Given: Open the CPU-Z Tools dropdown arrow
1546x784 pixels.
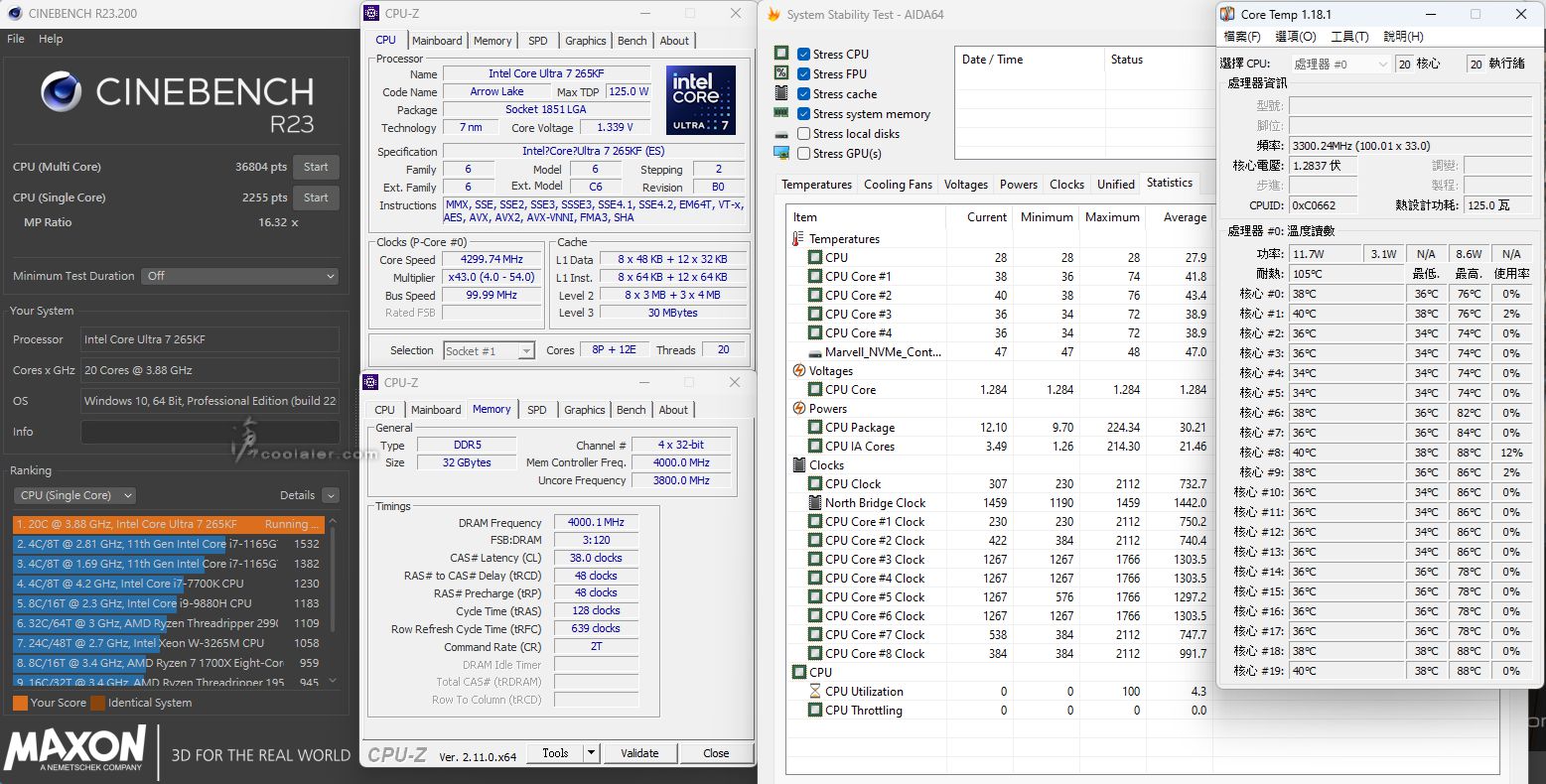Looking at the screenshot, I should [592, 753].
